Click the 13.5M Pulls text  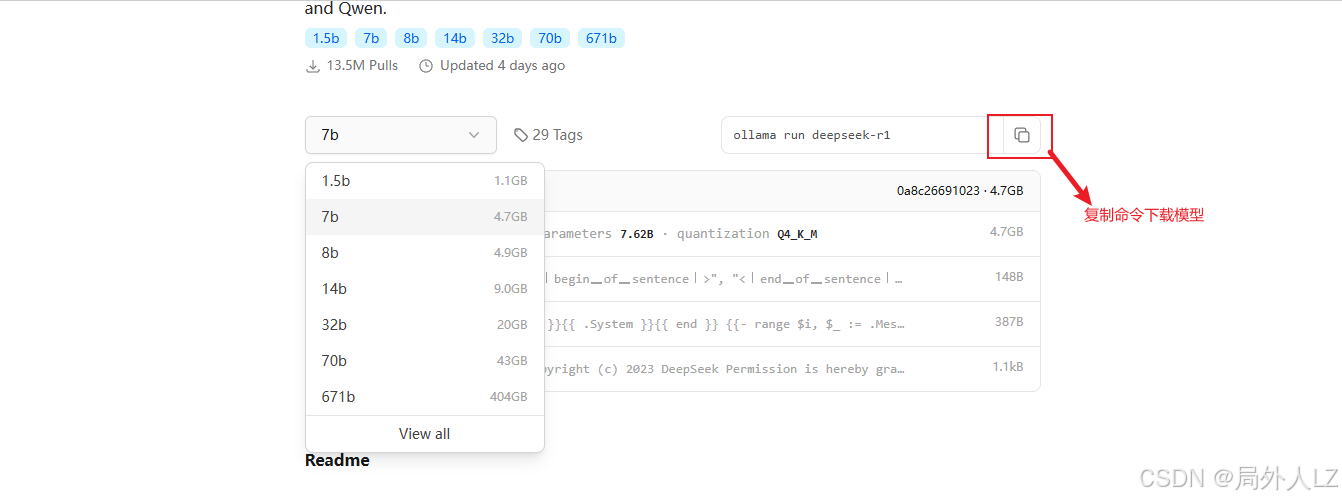point(362,66)
